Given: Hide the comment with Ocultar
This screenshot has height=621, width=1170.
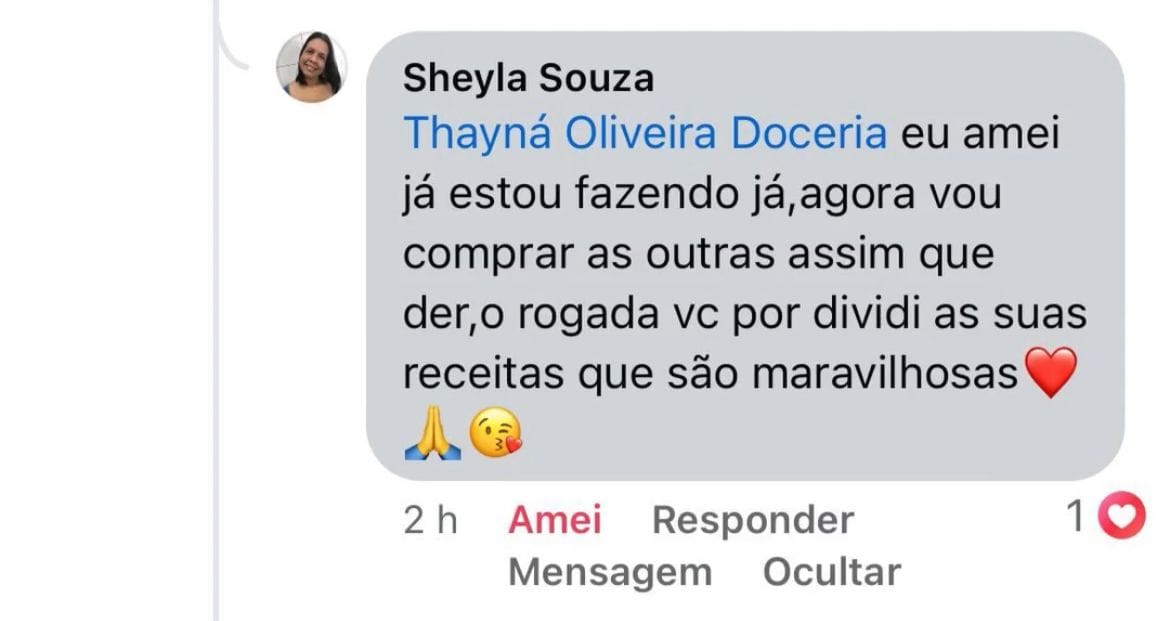Looking at the screenshot, I should click(x=832, y=572).
